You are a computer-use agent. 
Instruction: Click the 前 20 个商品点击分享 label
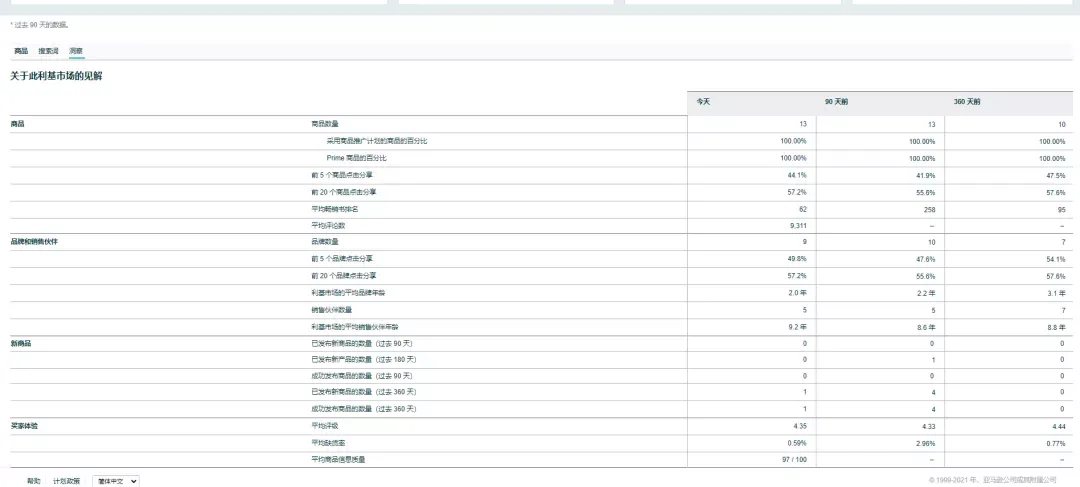click(x=344, y=192)
